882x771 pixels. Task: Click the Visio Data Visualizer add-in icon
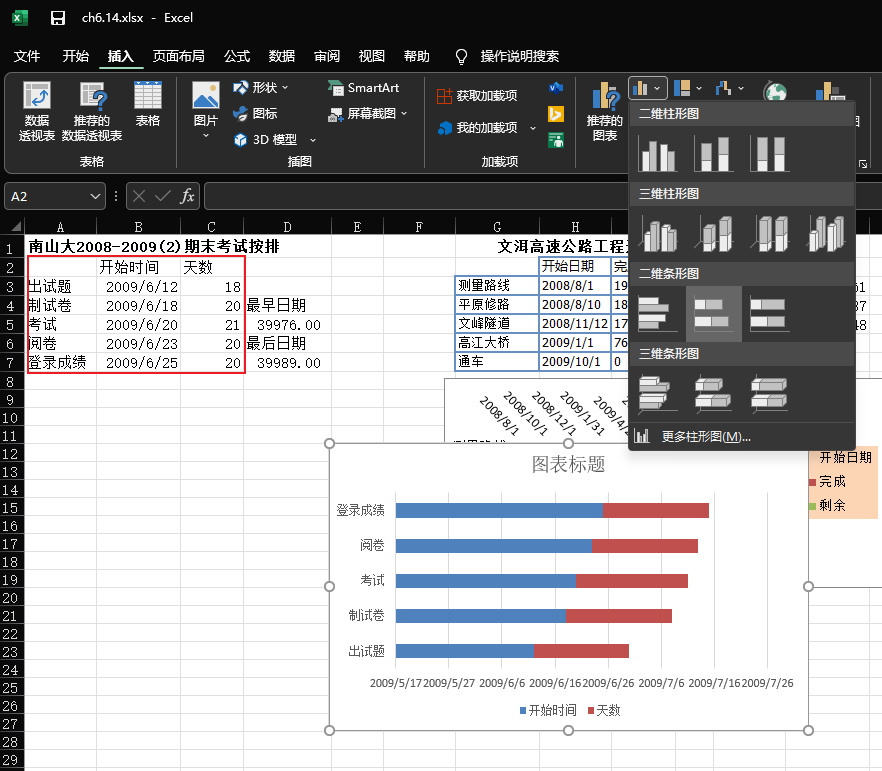coord(556,88)
